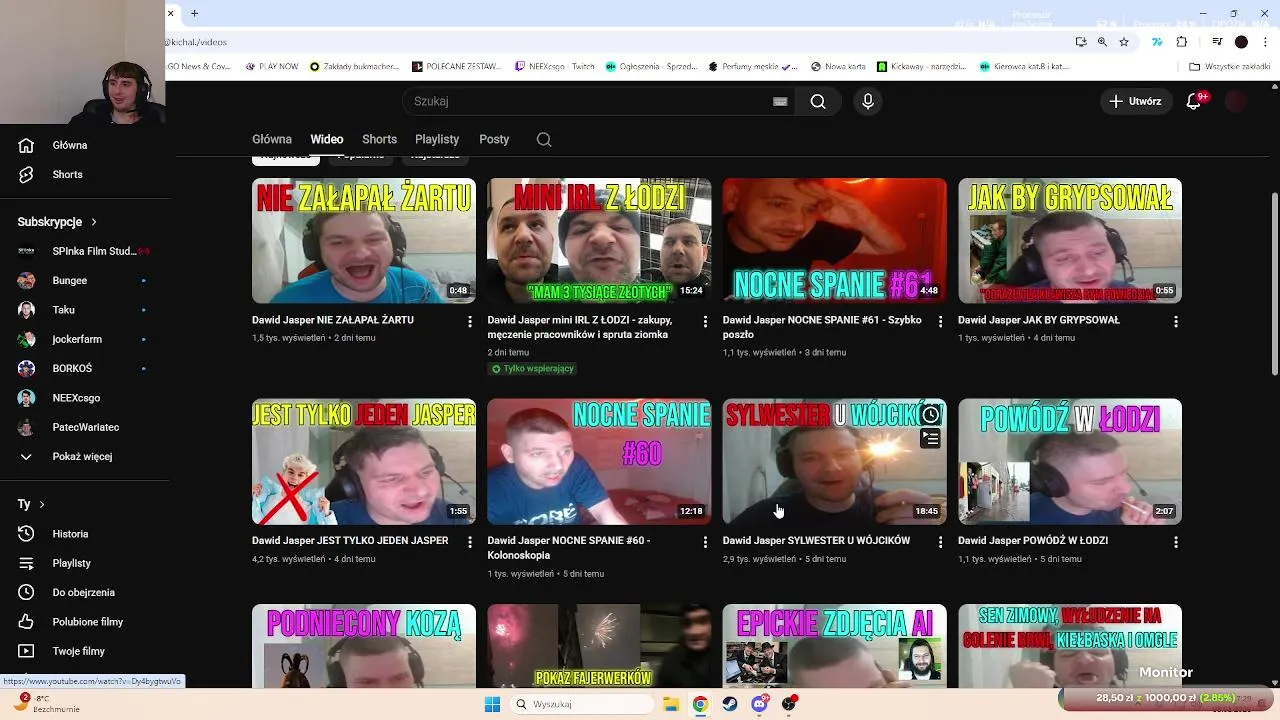Open Steam from the taskbar

coord(729,704)
